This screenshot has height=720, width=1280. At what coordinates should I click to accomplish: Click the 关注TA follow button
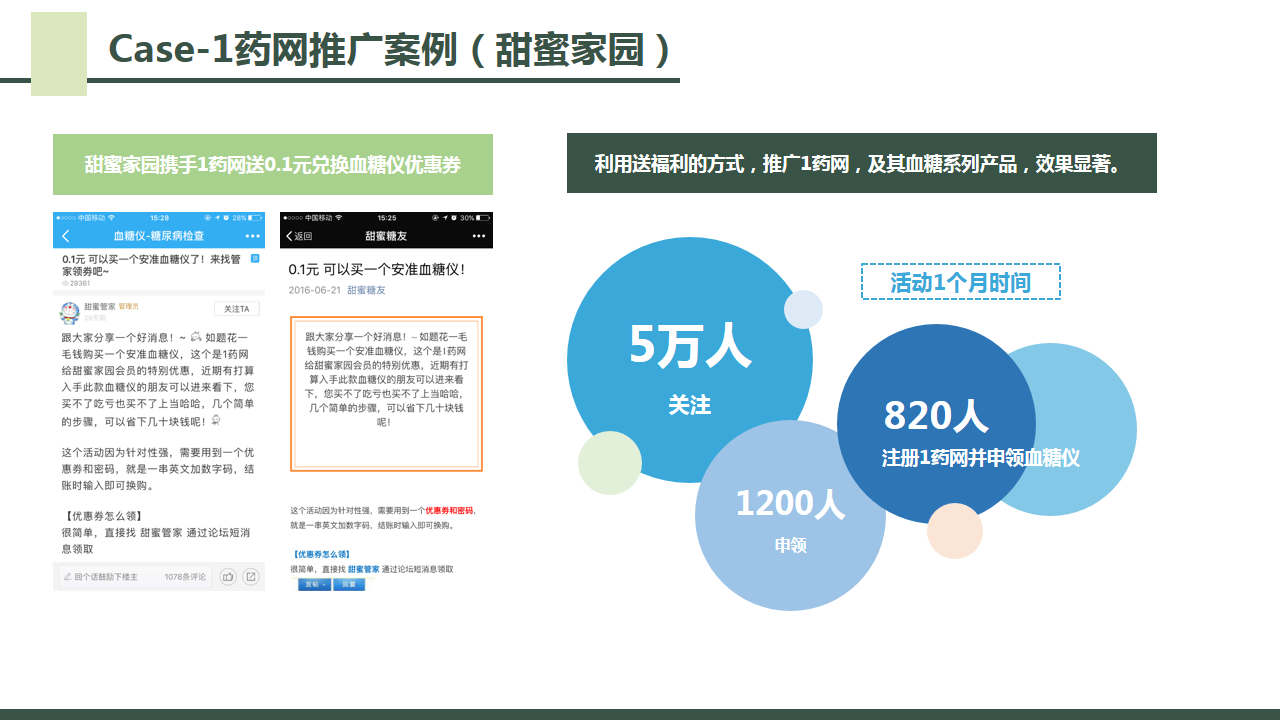236,308
